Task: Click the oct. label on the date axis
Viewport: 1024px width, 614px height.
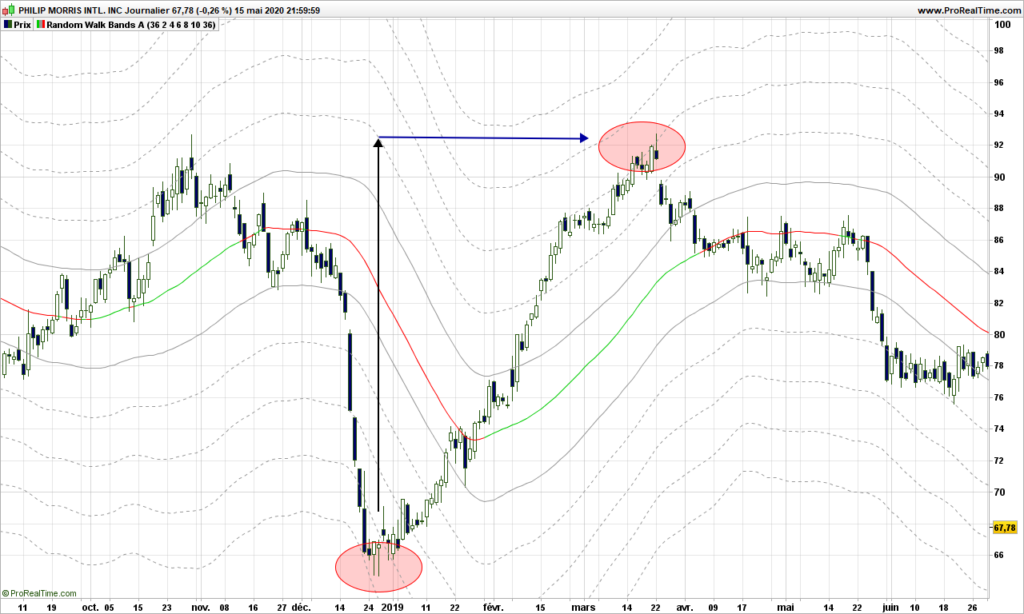Action: (x=90, y=607)
